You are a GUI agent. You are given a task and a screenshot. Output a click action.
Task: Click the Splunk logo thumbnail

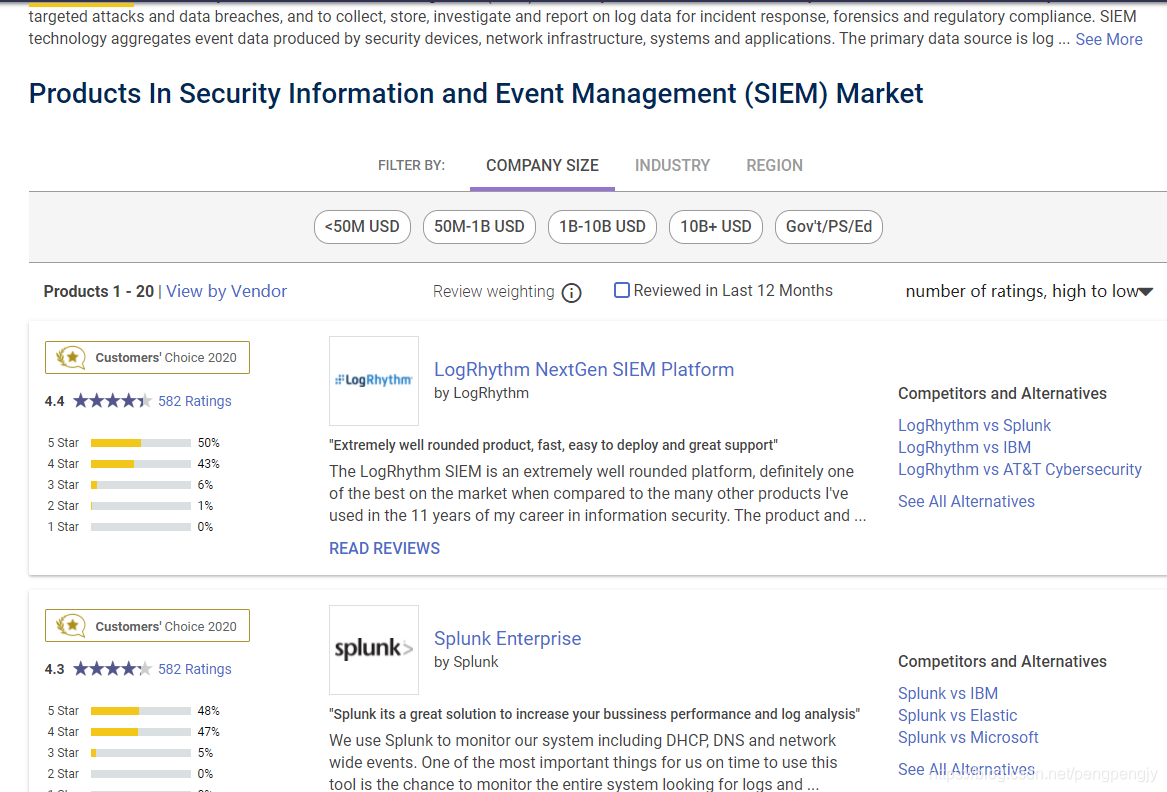[374, 649]
